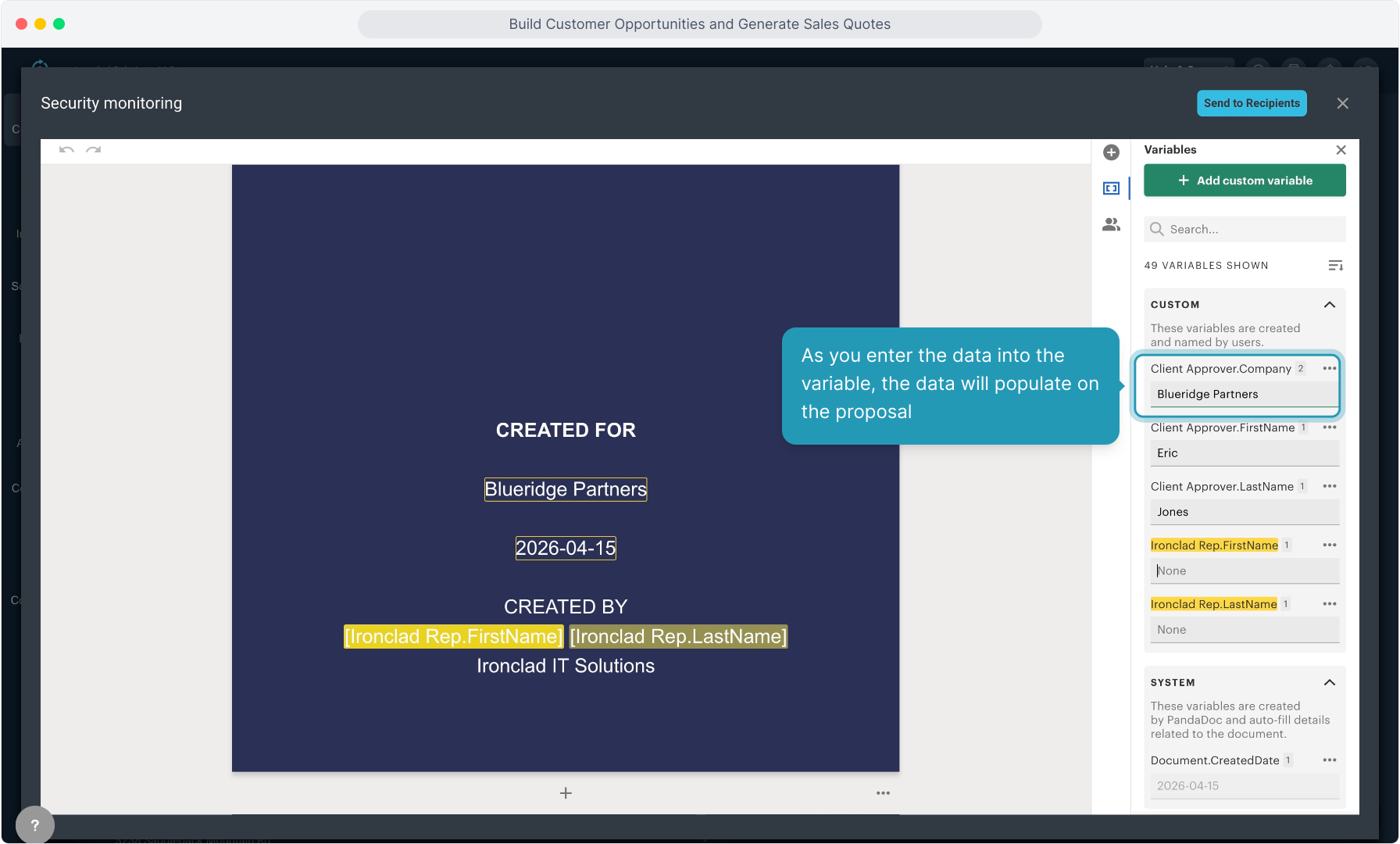Focus the variables Search field
This screenshot has height=844, width=1400.
(x=1245, y=229)
